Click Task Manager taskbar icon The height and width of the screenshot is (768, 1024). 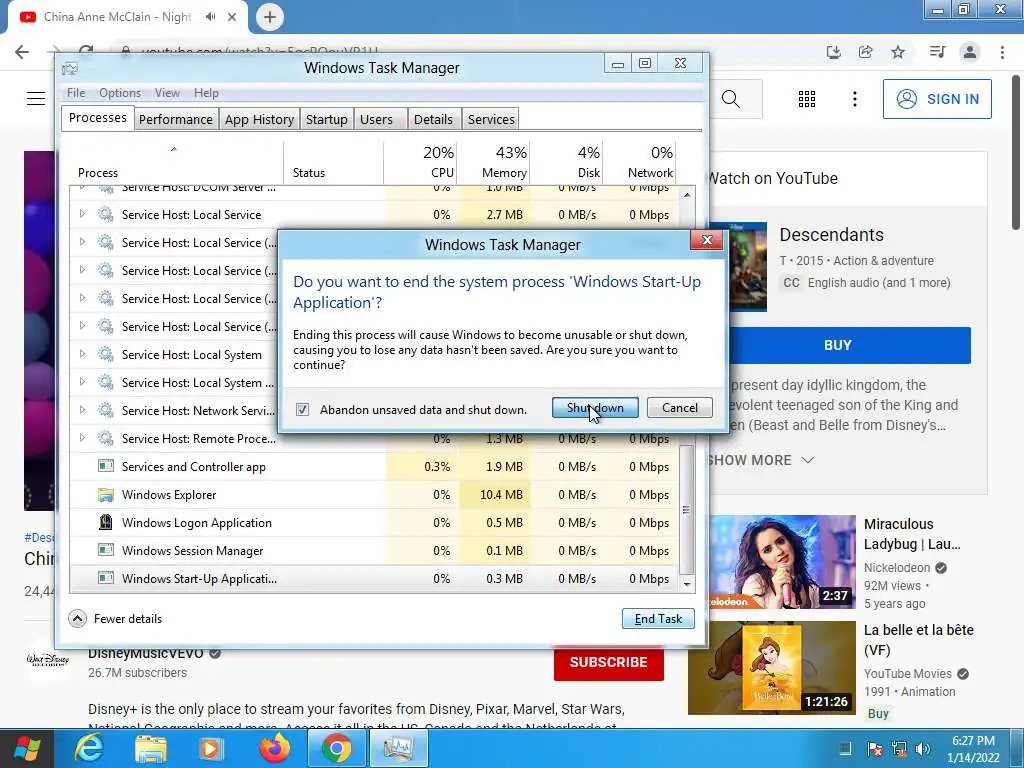398,748
